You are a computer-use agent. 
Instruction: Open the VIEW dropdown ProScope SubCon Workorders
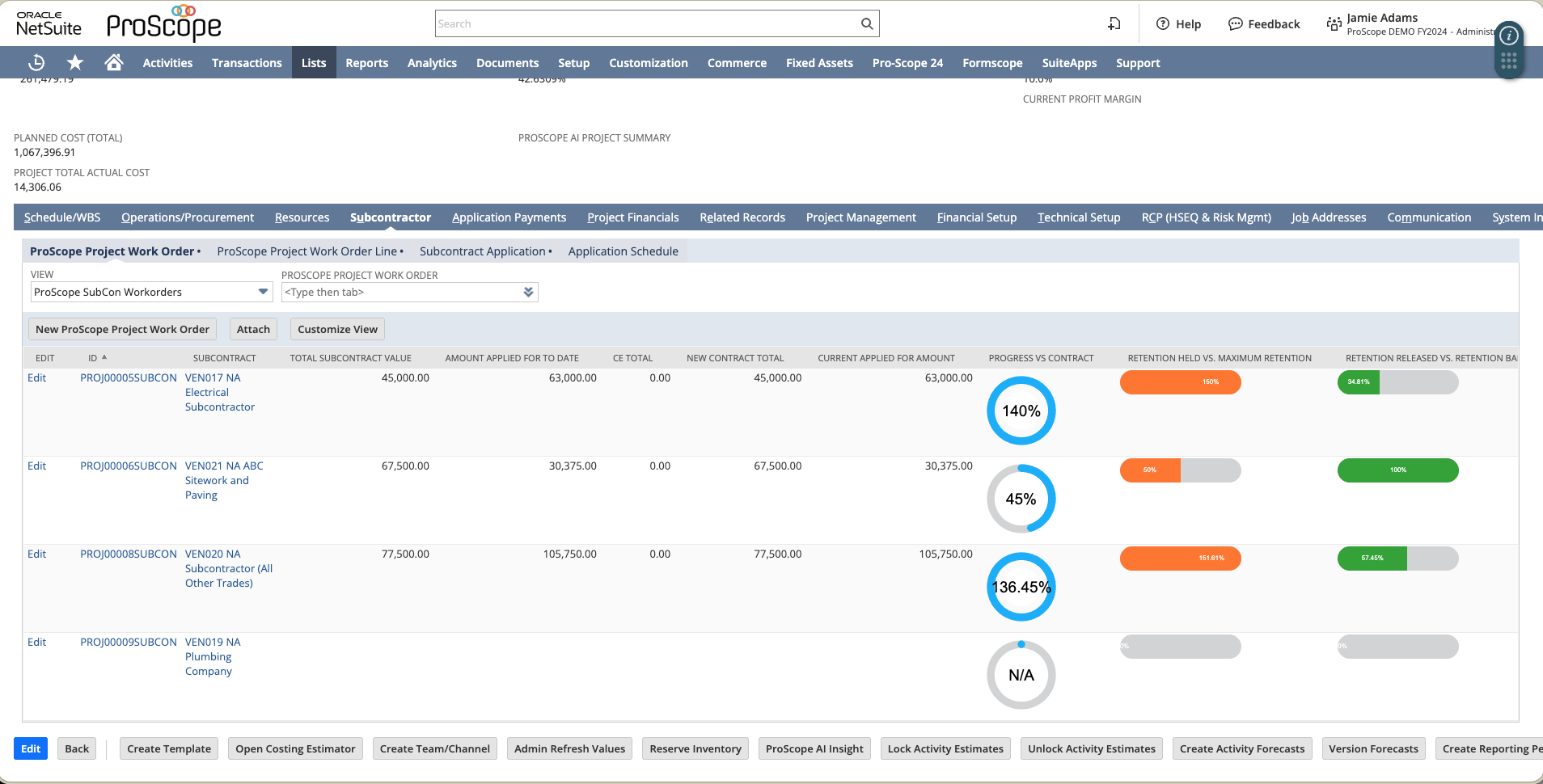(x=151, y=292)
